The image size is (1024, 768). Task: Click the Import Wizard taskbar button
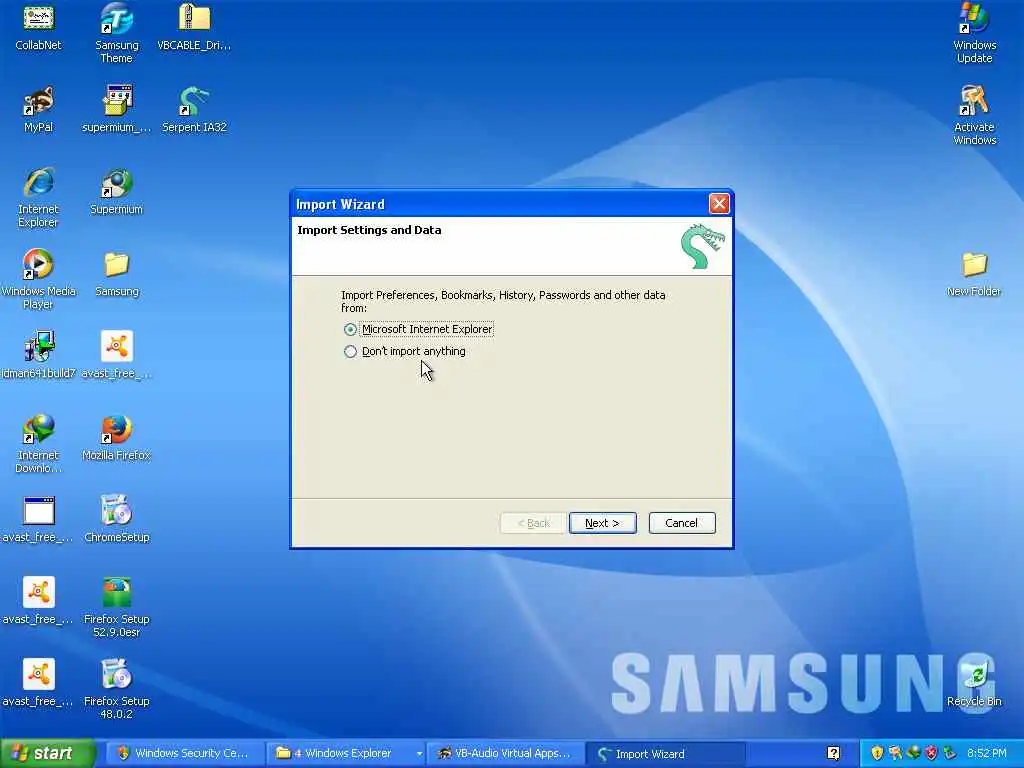pos(665,754)
